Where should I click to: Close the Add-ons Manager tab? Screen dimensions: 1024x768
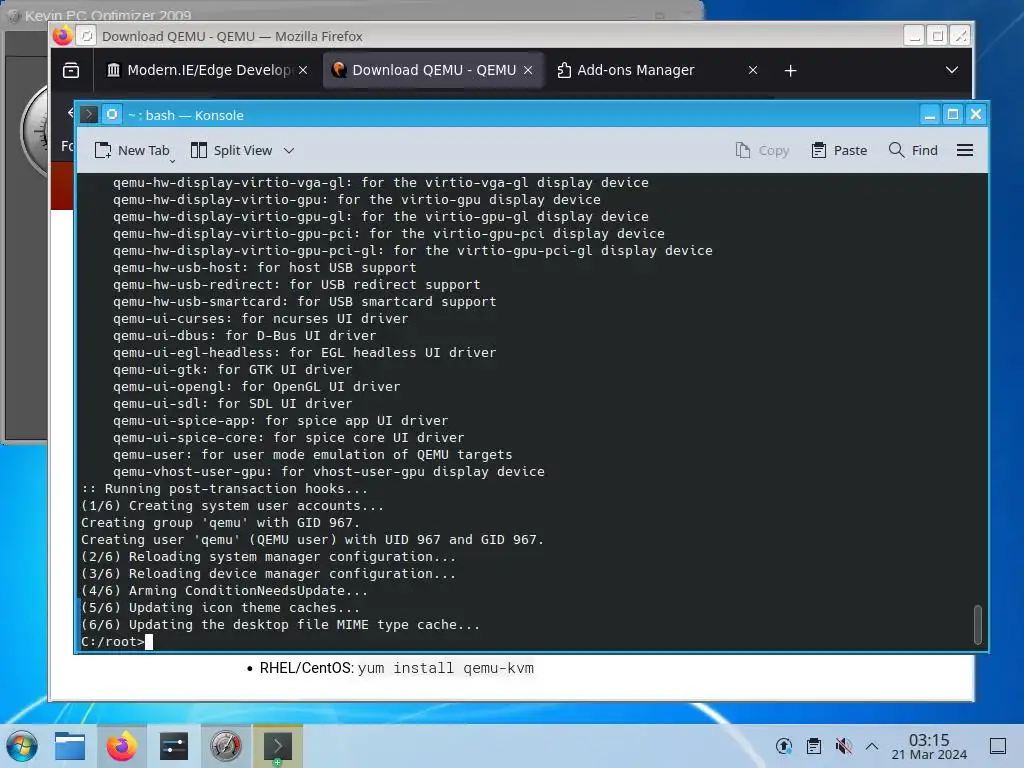click(753, 70)
